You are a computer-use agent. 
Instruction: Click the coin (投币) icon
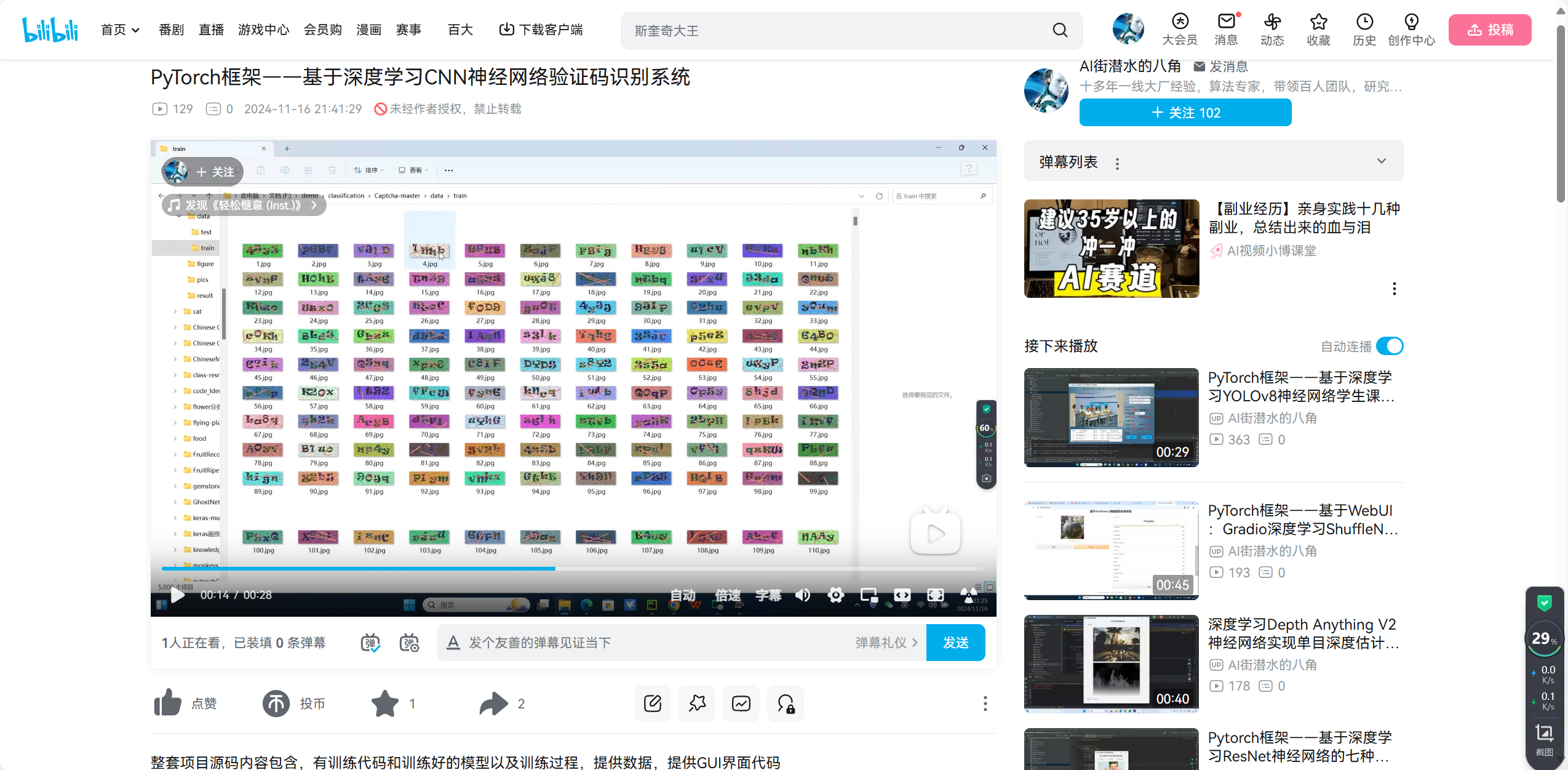coord(276,703)
